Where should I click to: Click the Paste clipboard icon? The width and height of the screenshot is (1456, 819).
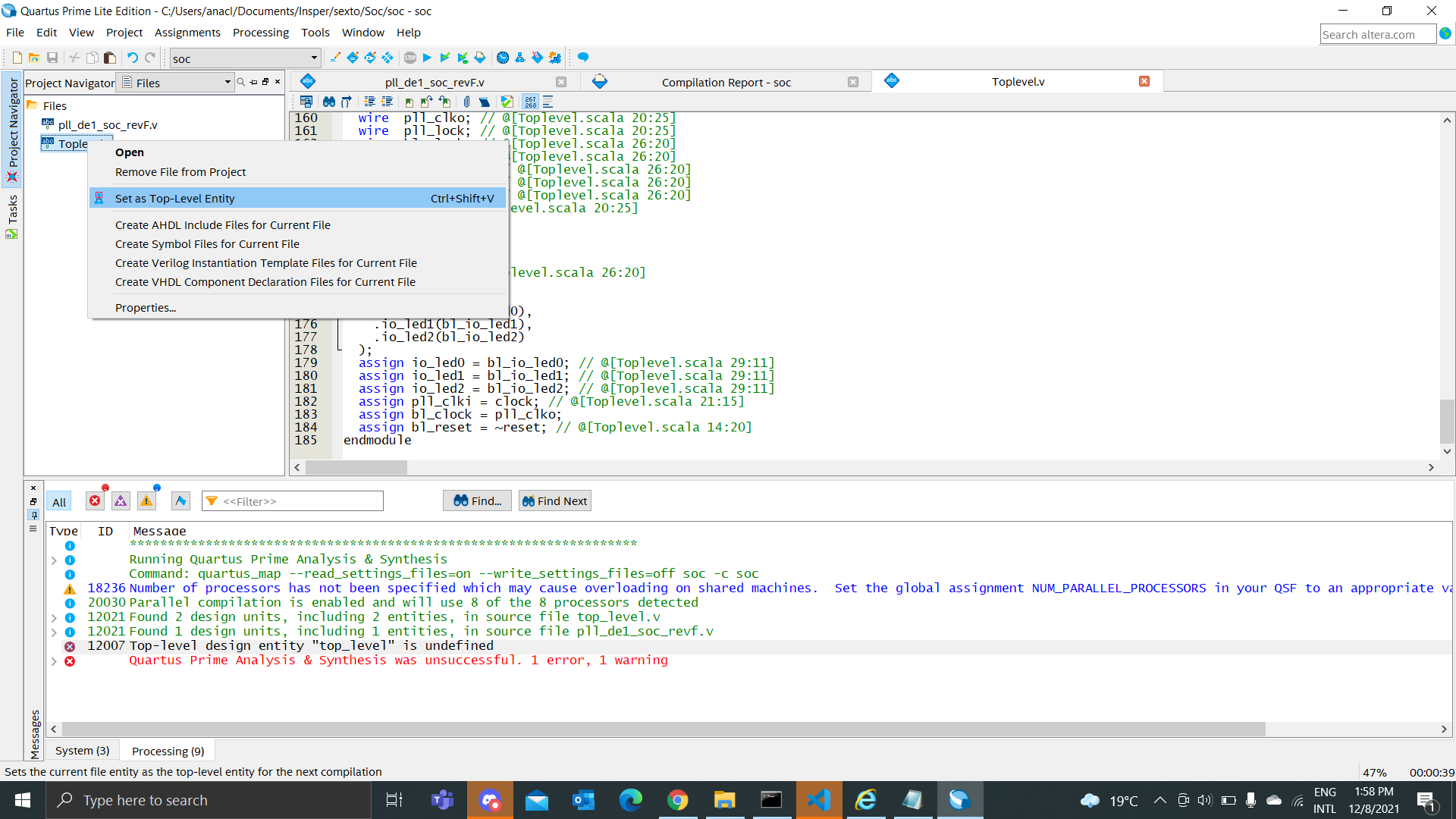click(110, 58)
